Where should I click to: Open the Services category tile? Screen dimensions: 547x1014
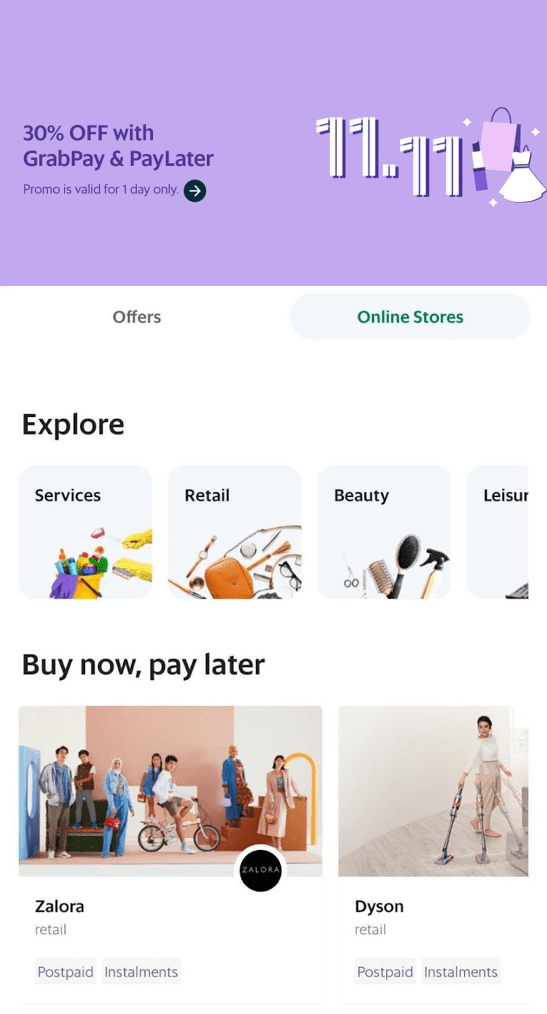[85, 532]
